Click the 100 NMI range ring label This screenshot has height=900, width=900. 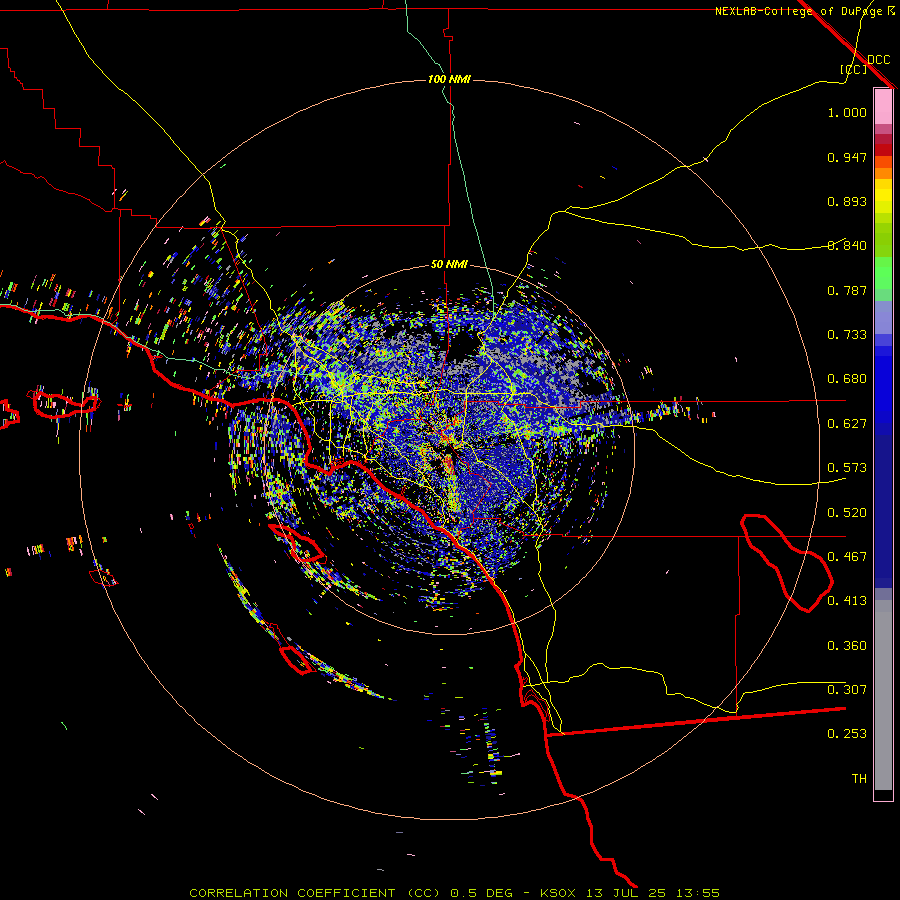tap(449, 79)
